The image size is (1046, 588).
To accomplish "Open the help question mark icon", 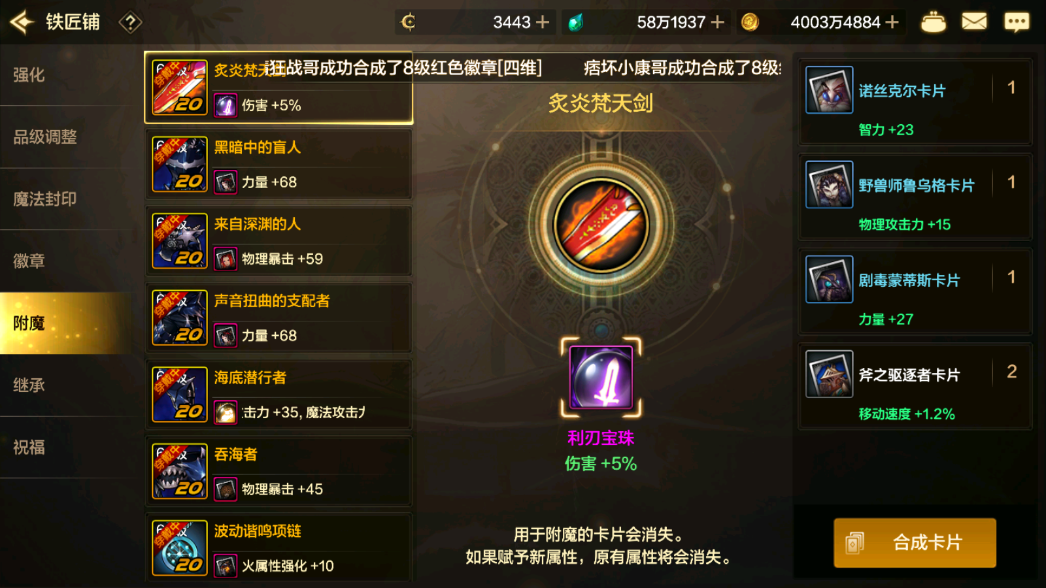I will 130,23.
